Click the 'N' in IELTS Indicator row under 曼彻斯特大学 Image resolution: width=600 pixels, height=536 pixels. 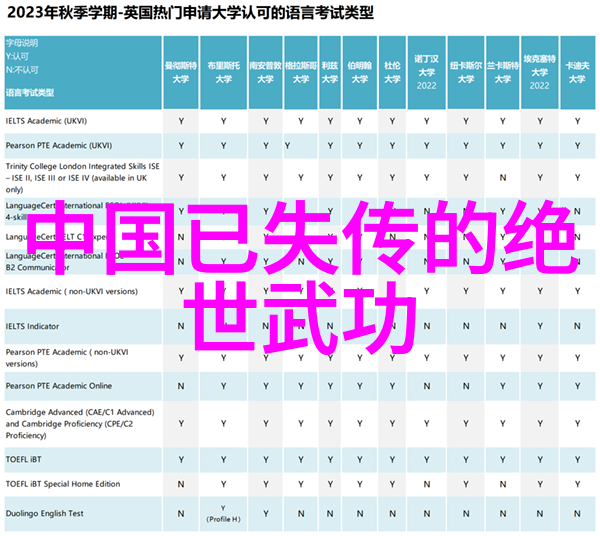181,326
